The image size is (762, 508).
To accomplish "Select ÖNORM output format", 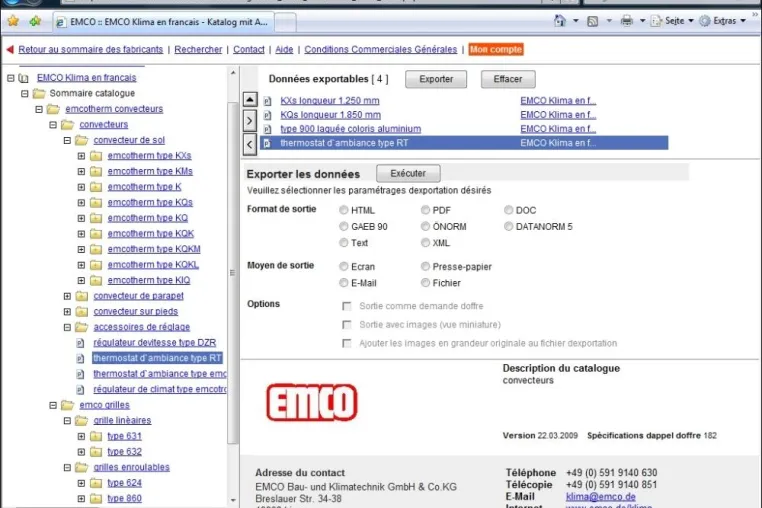I will (x=425, y=227).
